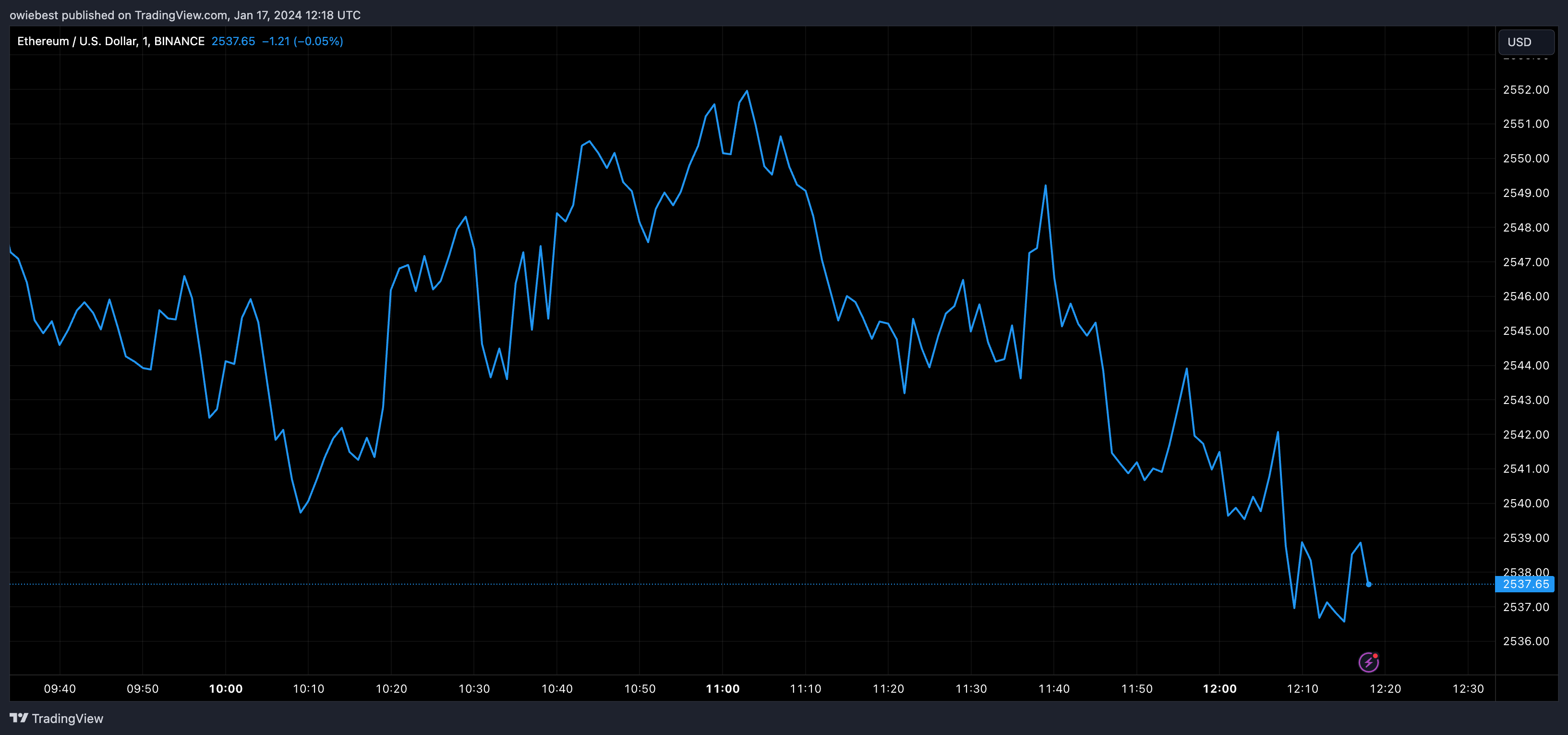Click the Ethereum / U.S. Dollar symbol title
This screenshot has height=735, width=1568.
click(x=111, y=41)
